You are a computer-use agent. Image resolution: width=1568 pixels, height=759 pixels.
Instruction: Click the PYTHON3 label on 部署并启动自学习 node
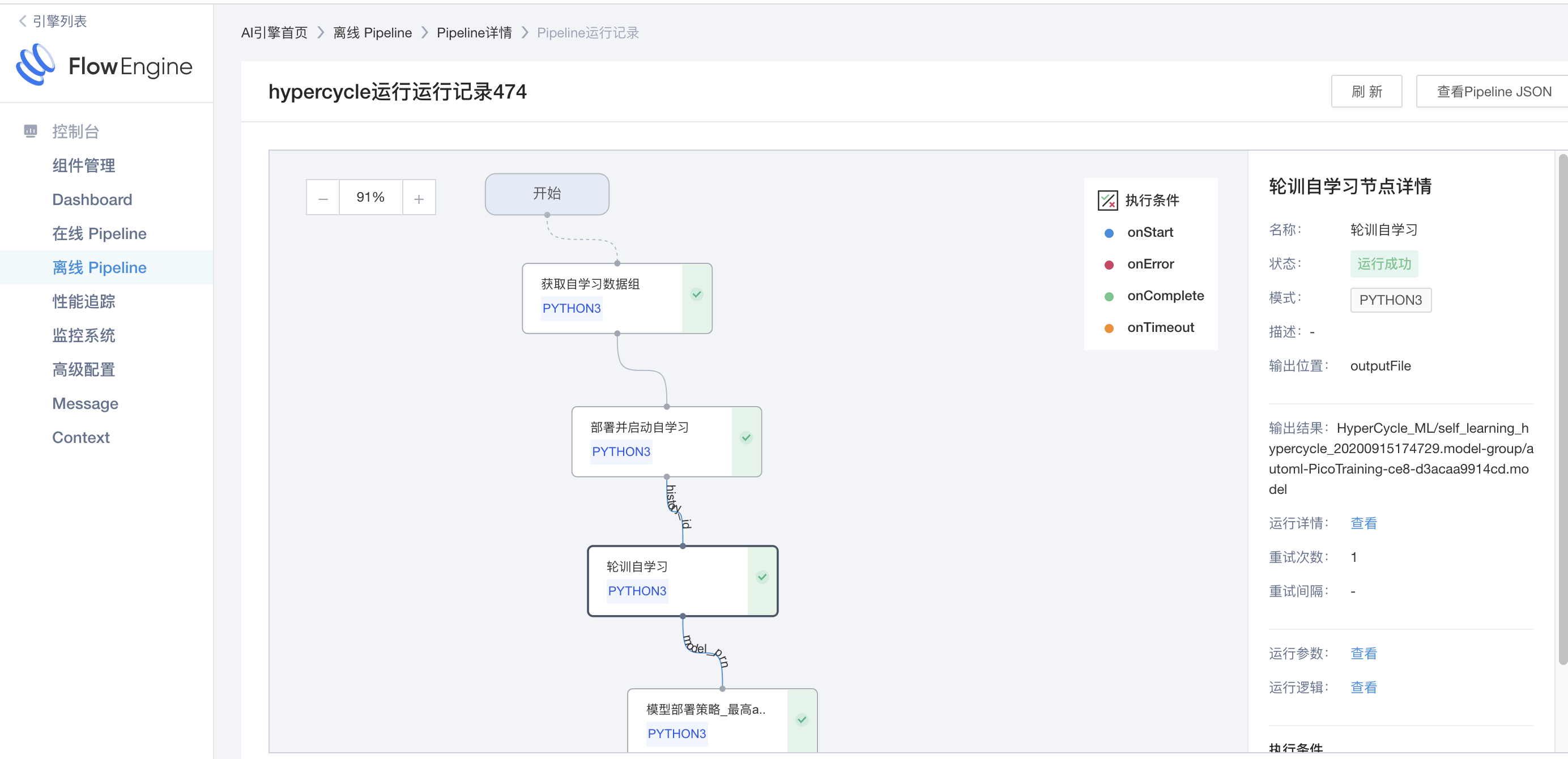point(621,451)
